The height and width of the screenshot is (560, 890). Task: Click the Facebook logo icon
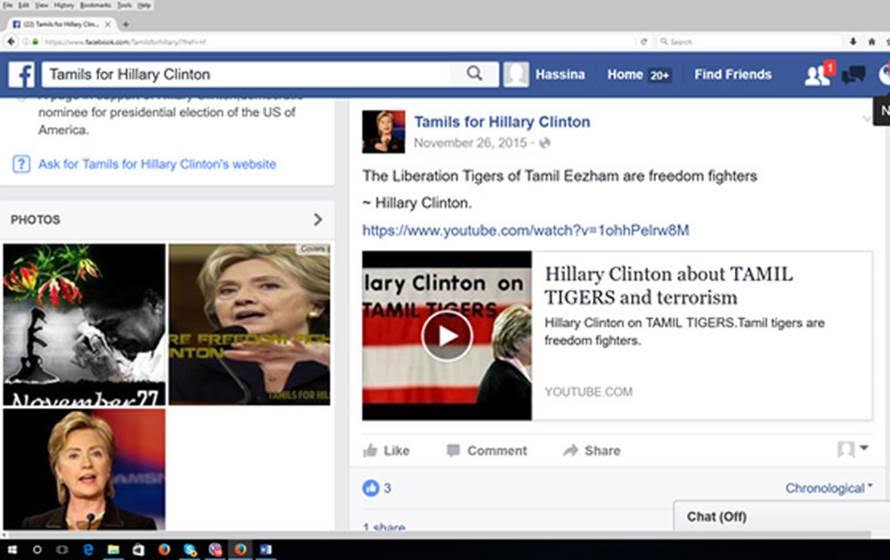coord(22,74)
